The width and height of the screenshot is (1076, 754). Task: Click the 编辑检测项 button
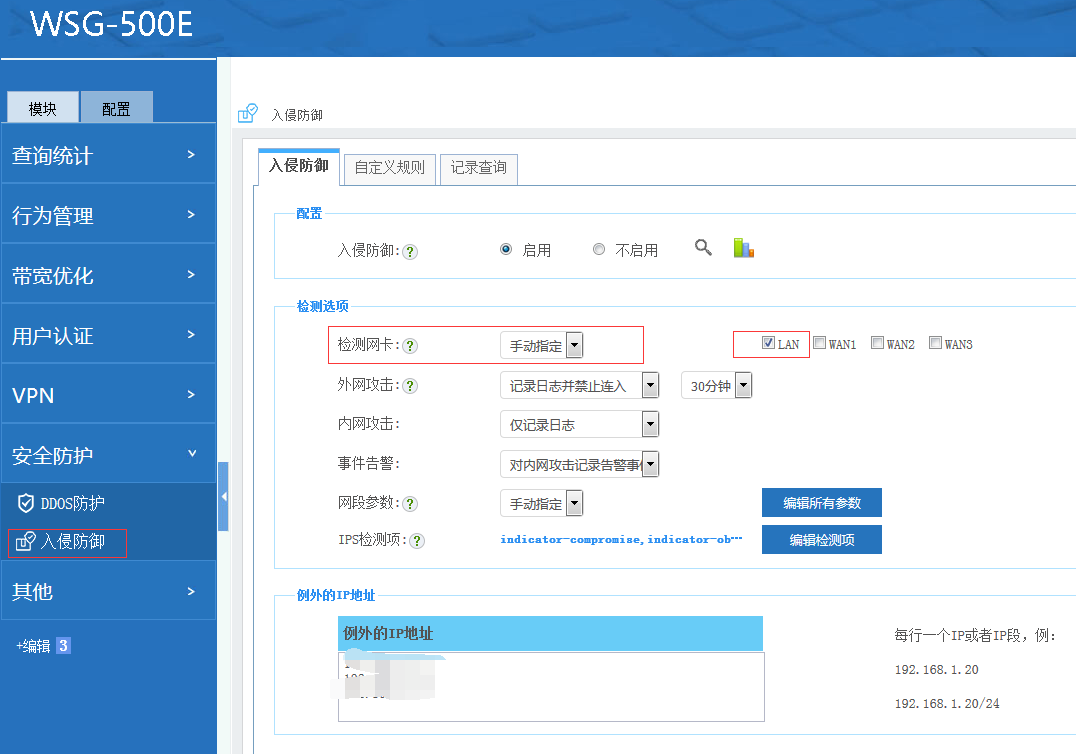tap(821, 540)
